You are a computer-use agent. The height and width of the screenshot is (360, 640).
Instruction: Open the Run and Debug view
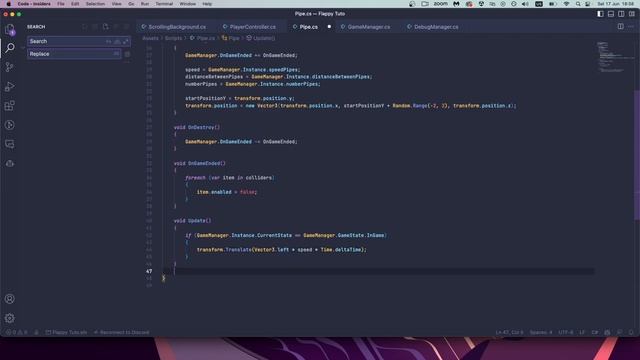pyautogui.click(x=10, y=87)
